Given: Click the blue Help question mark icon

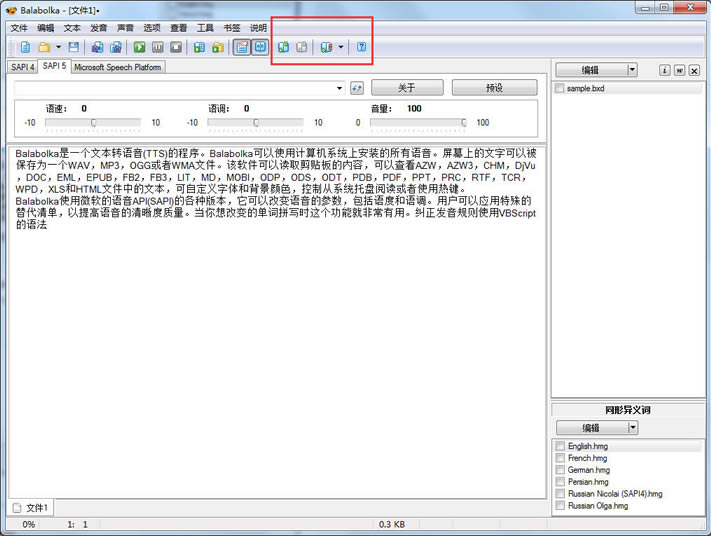Looking at the screenshot, I should coord(361,47).
